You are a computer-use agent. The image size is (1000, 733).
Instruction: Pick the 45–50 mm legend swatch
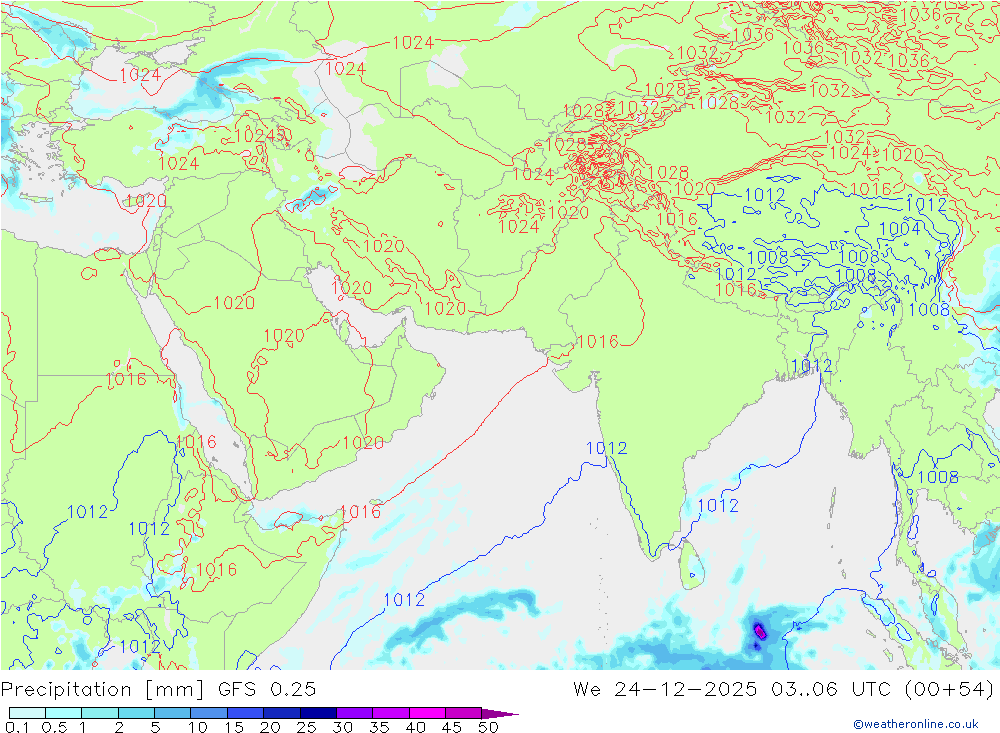pyautogui.click(x=464, y=713)
